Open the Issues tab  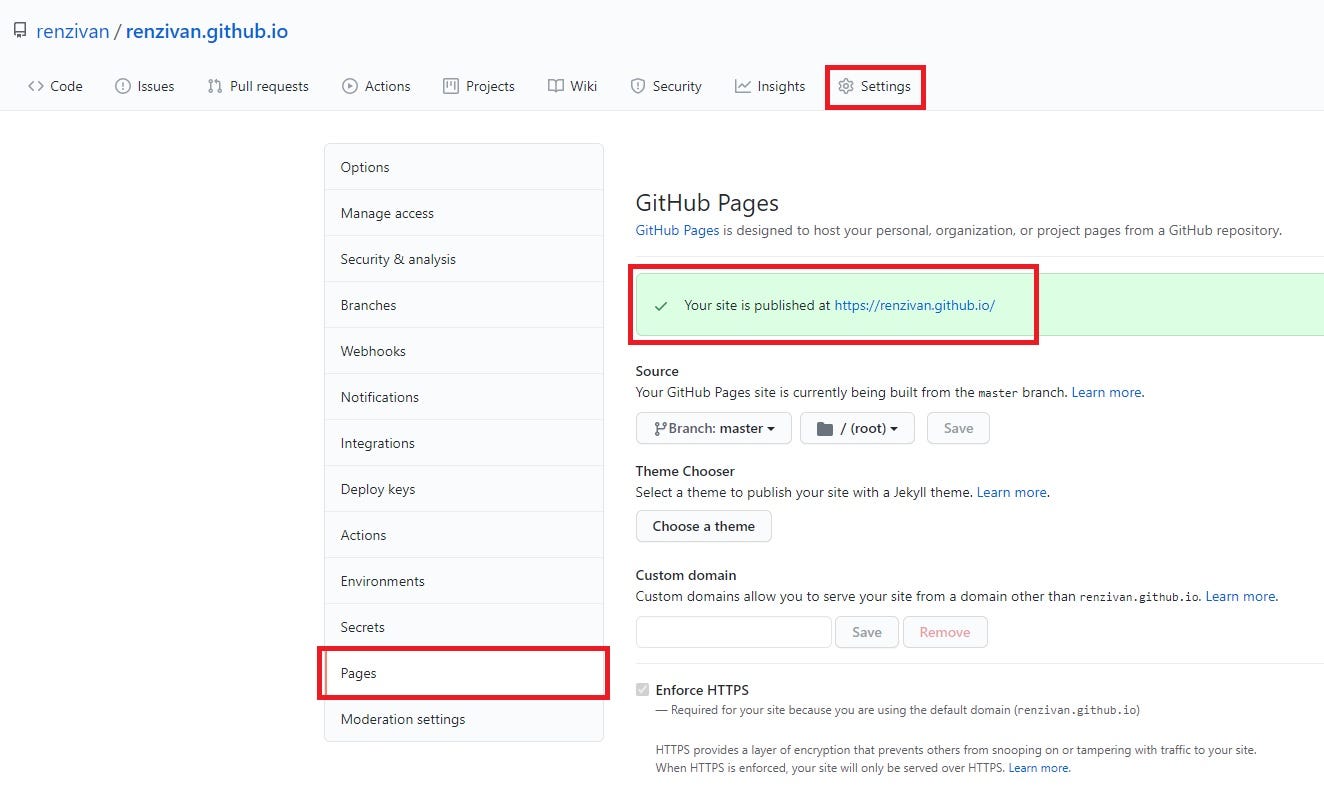[x=145, y=86]
